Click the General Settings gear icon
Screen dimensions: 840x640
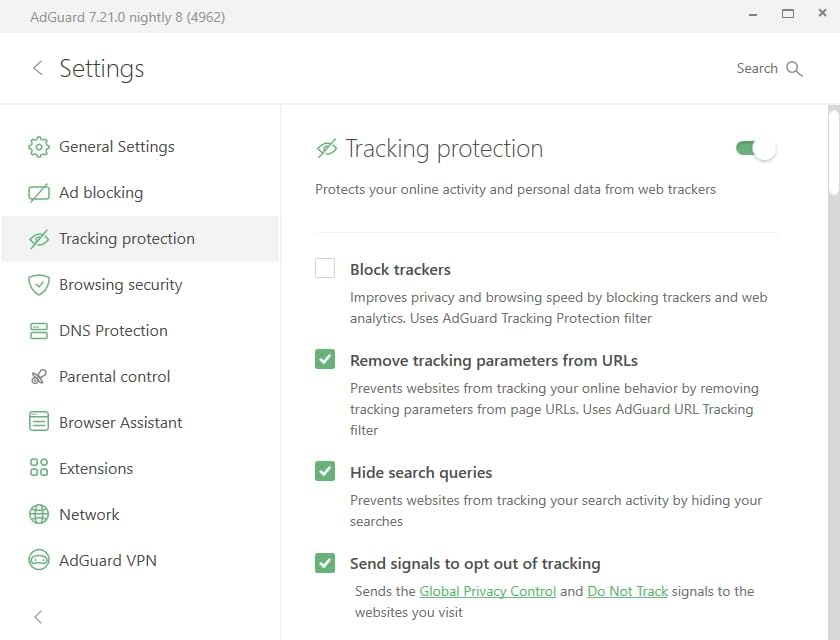point(39,147)
